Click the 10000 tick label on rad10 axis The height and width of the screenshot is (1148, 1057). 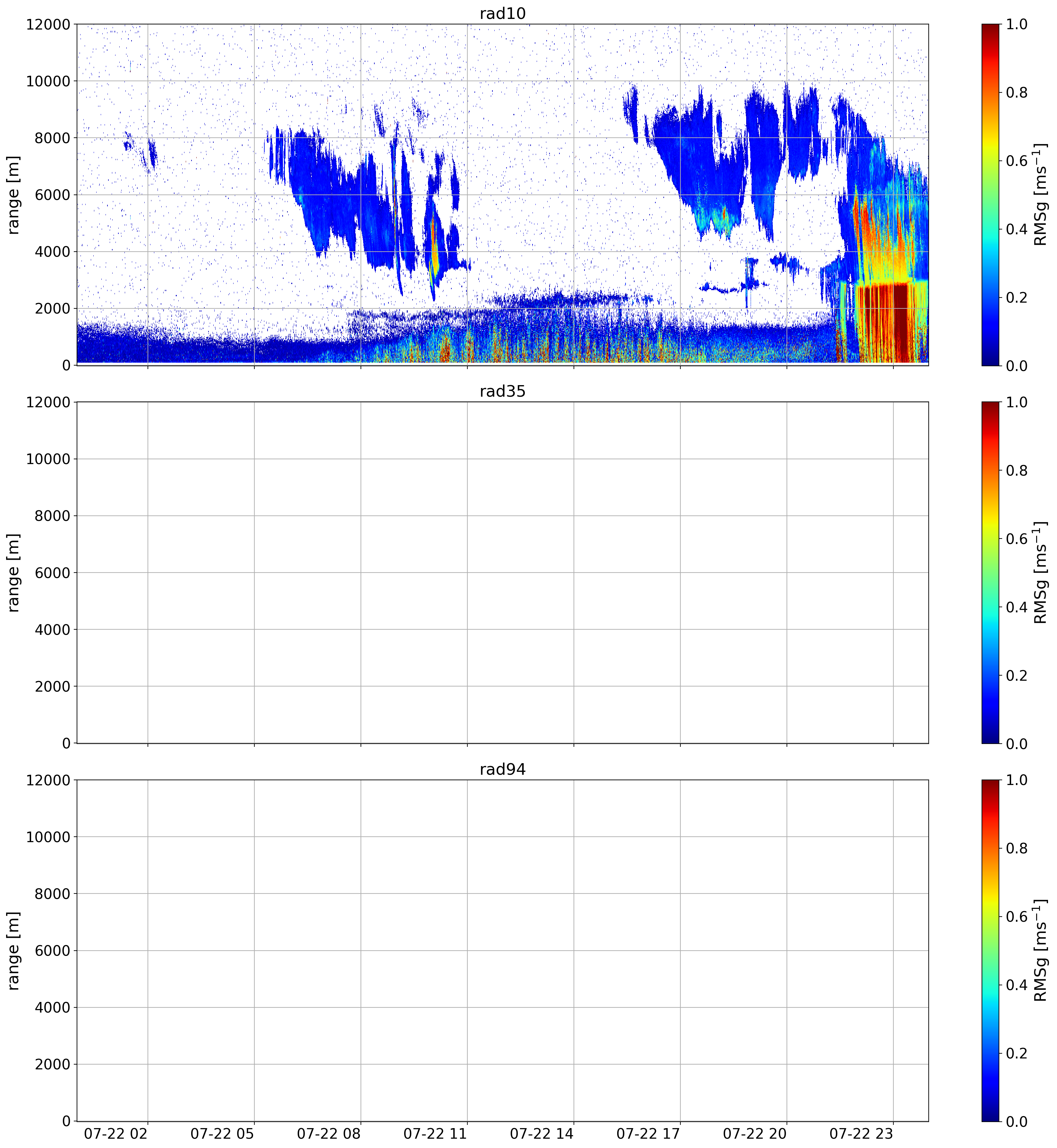[x=48, y=81]
